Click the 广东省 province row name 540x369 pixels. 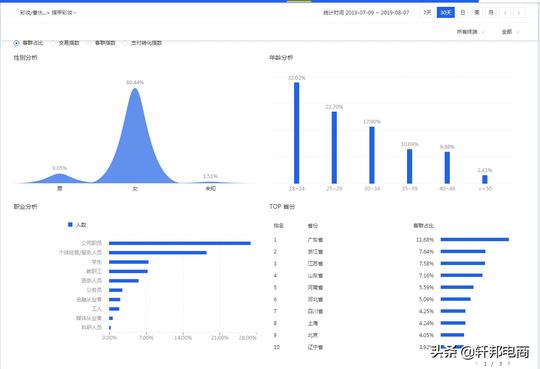315,240
